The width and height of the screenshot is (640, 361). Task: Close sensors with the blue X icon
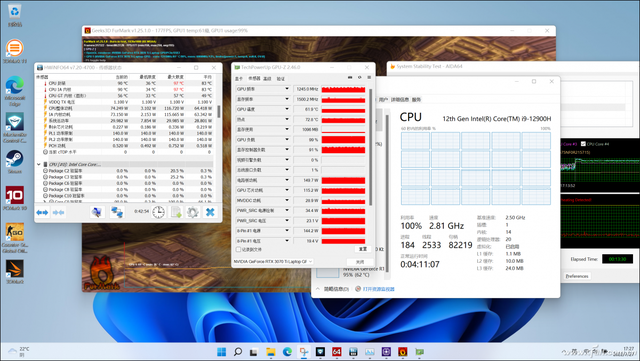(210, 212)
